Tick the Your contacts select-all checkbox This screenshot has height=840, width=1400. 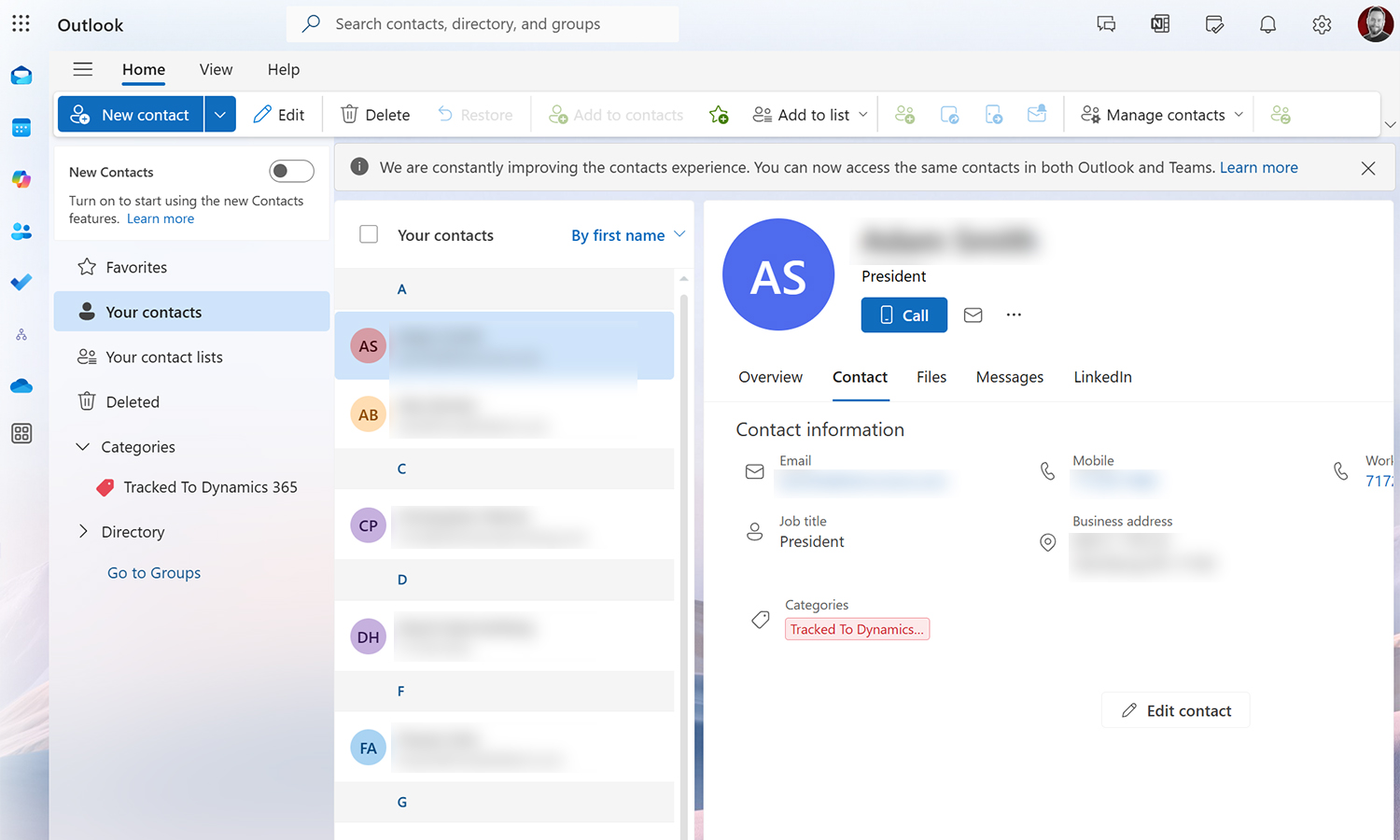point(369,234)
